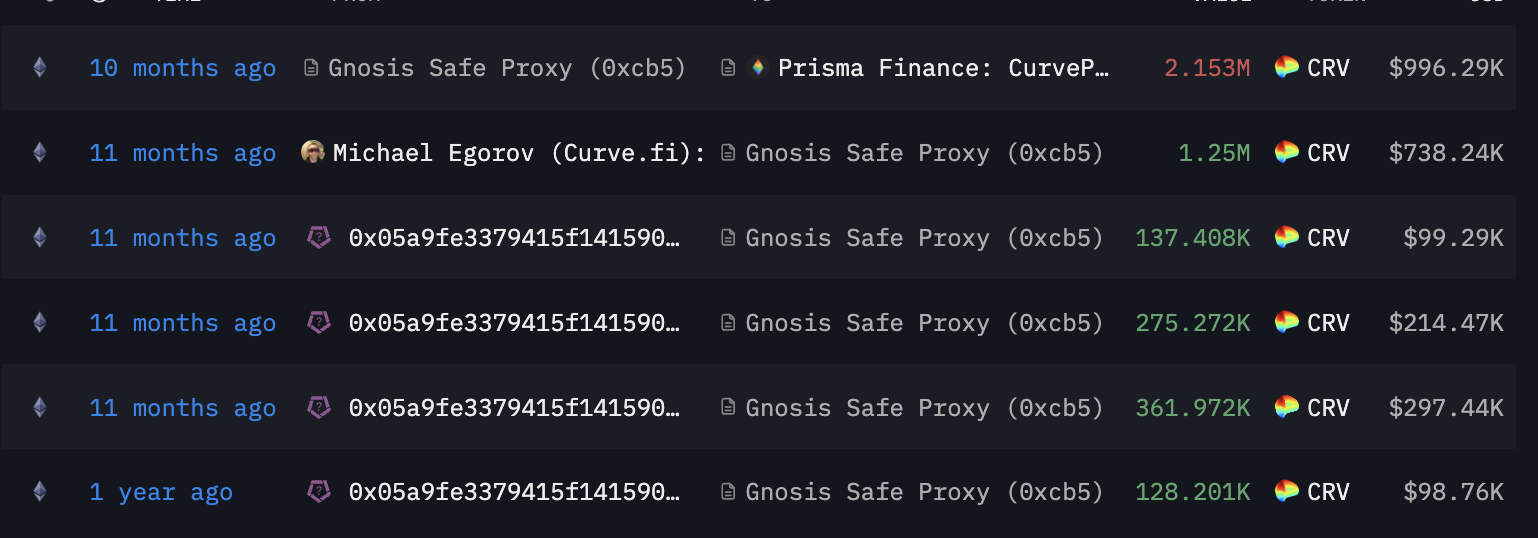This screenshot has height=538, width=1538.
Task: Open the '10 months ago' transaction link
Action: 183,68
